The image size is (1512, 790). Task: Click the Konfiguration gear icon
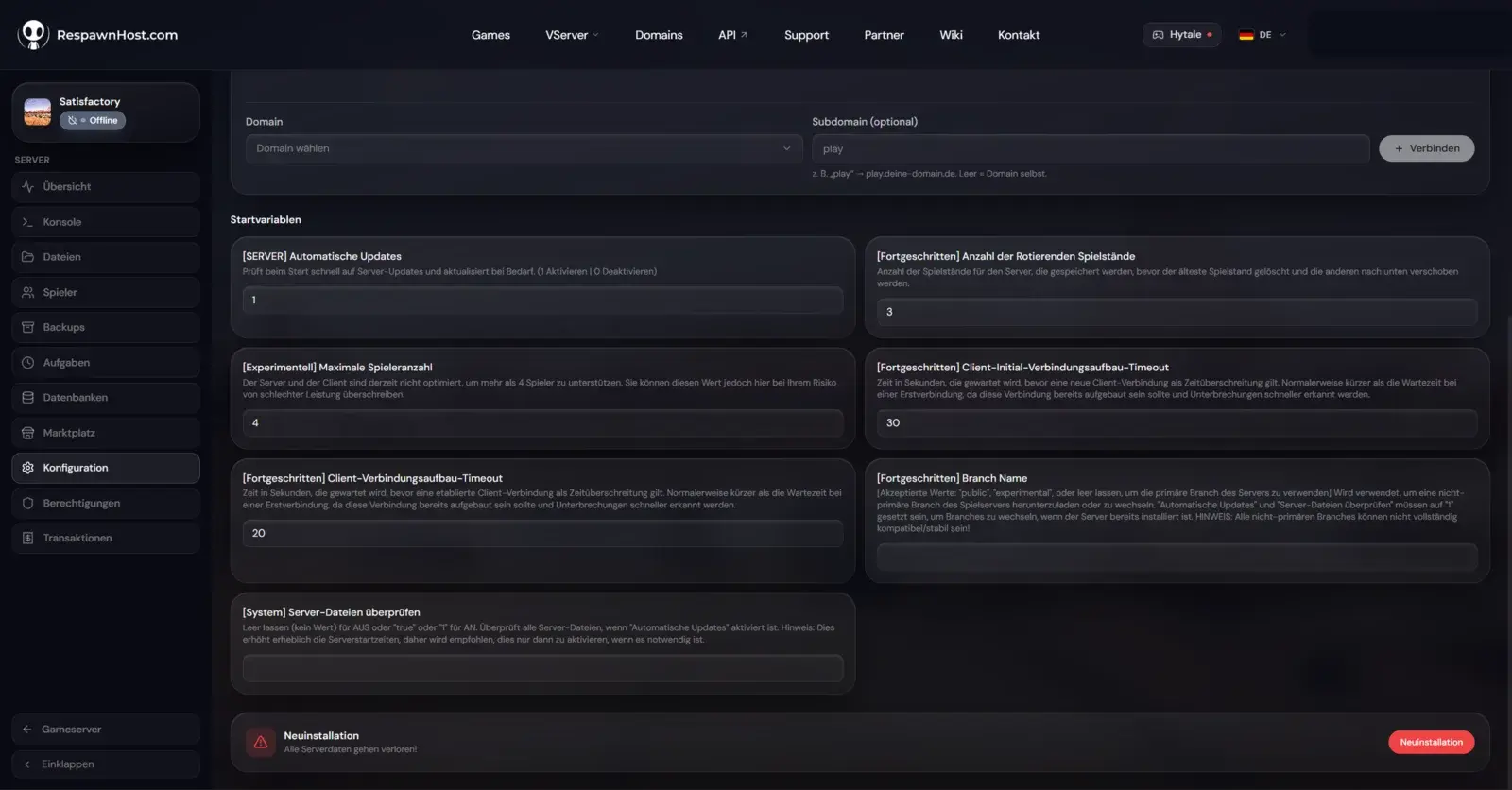27,468
